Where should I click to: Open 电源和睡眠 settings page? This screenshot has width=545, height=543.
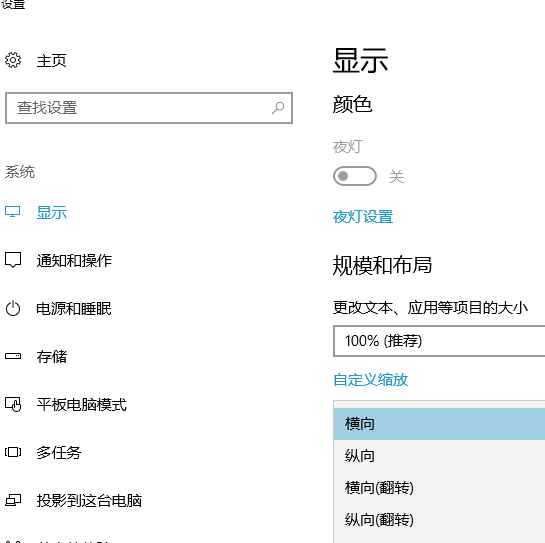(x=74, y=309)
